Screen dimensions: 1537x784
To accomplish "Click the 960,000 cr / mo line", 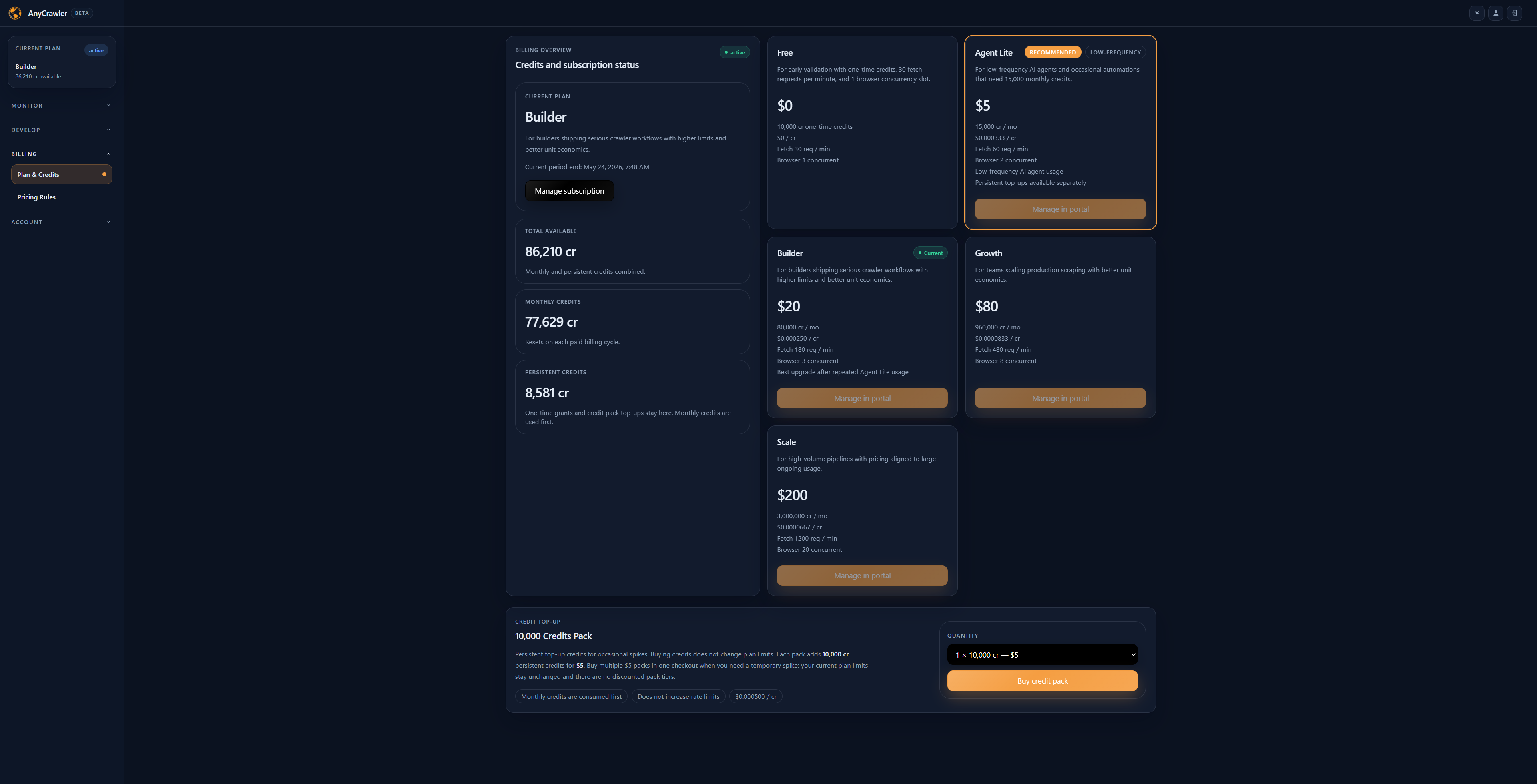I will point(997,327).
